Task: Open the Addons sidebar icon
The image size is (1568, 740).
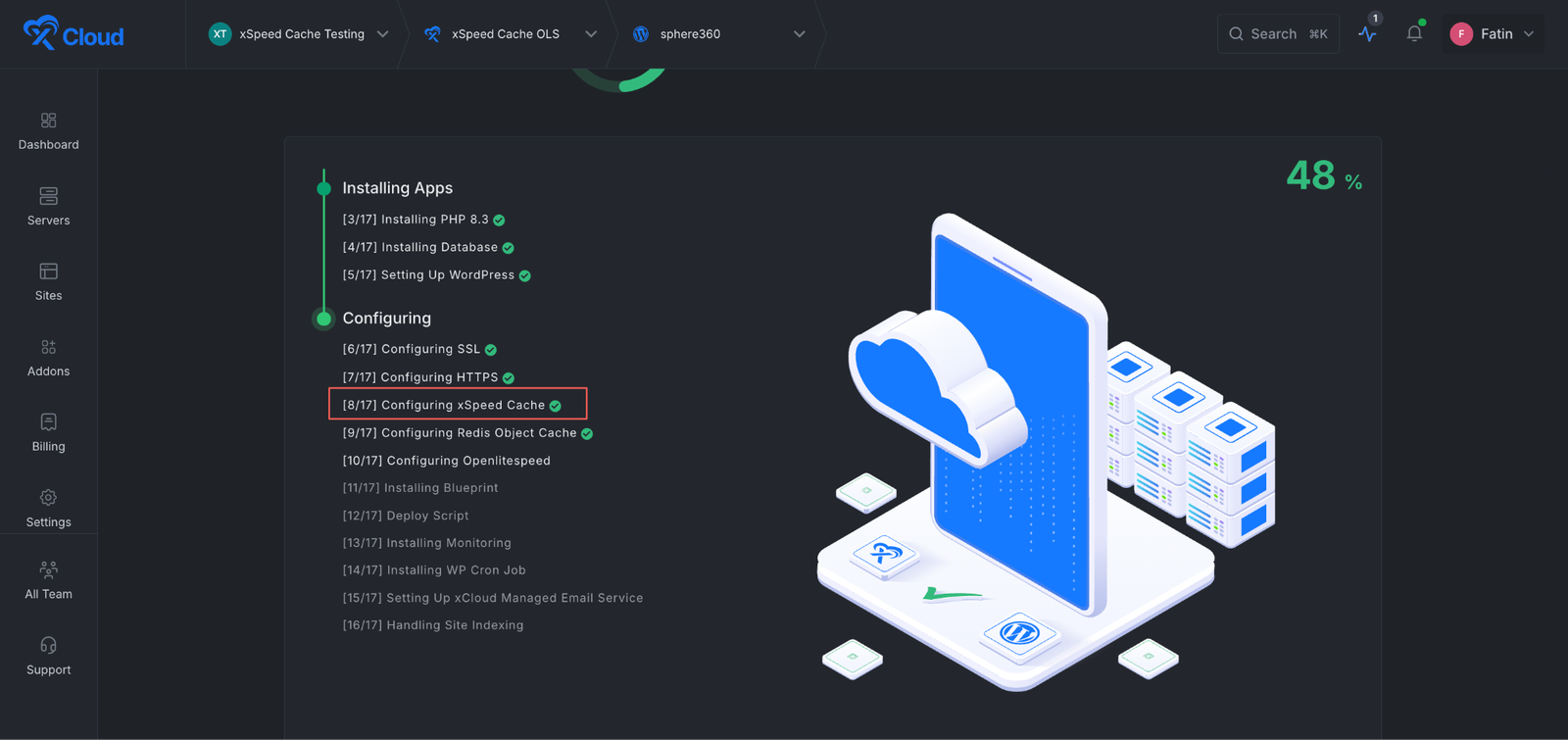Action: (48, 347)
